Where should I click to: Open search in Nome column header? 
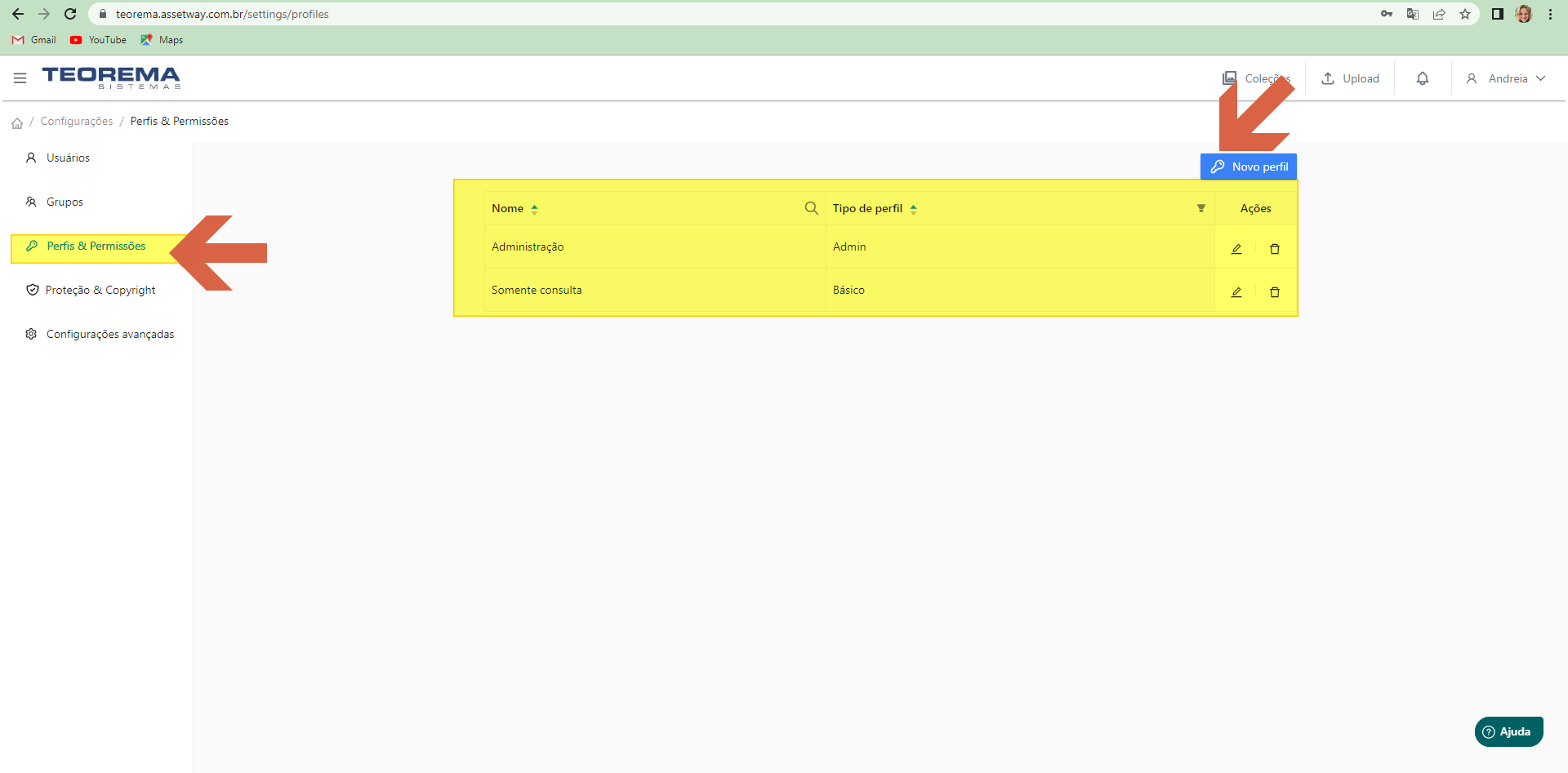click(x=811, y=208)
